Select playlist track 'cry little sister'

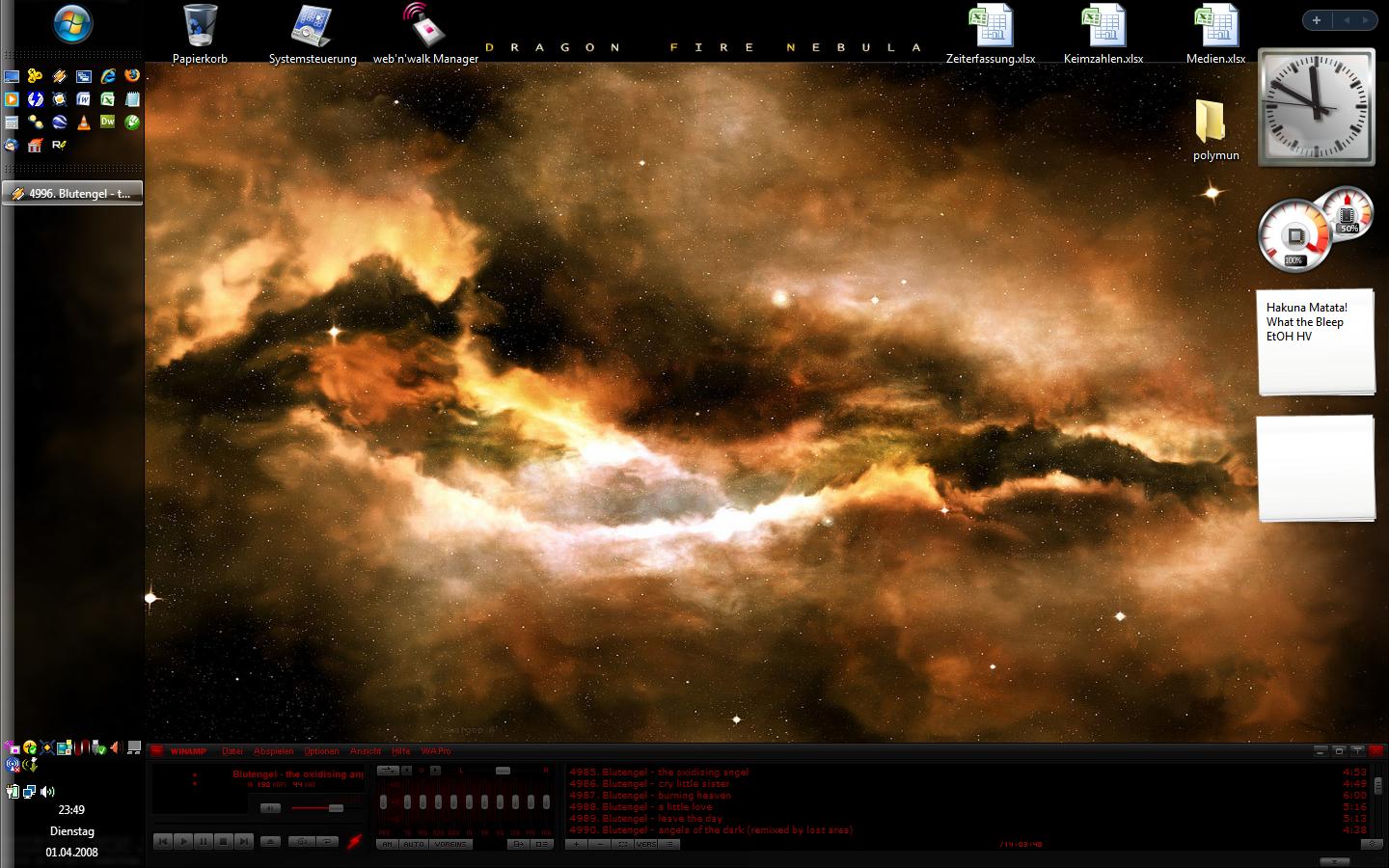pos(666,784)
